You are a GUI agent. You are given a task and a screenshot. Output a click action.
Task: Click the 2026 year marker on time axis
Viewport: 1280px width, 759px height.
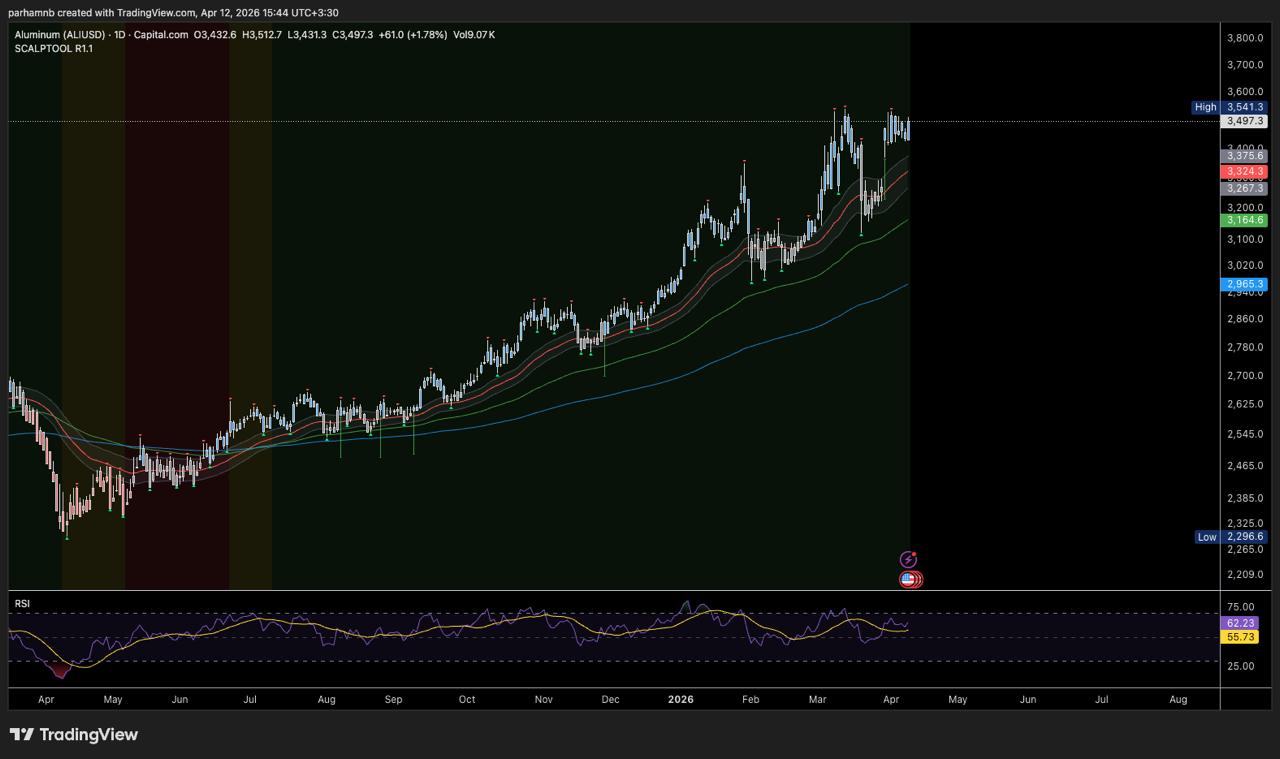pos(681,700)
